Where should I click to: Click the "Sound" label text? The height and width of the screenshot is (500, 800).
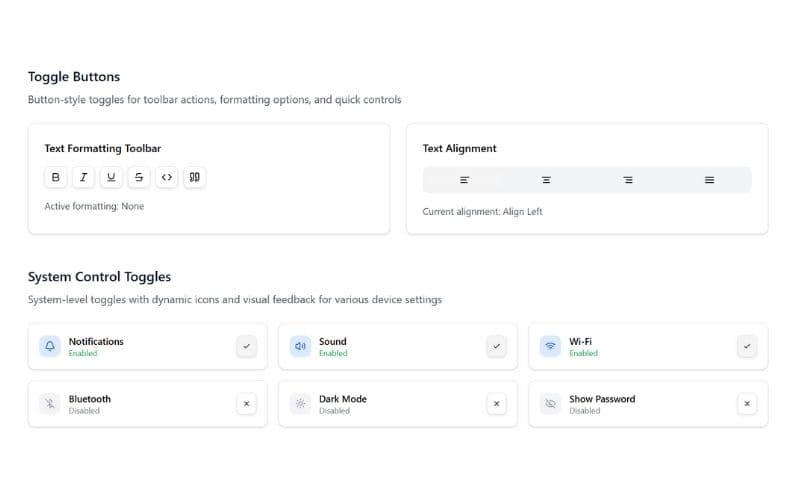(x=333, y=341)
